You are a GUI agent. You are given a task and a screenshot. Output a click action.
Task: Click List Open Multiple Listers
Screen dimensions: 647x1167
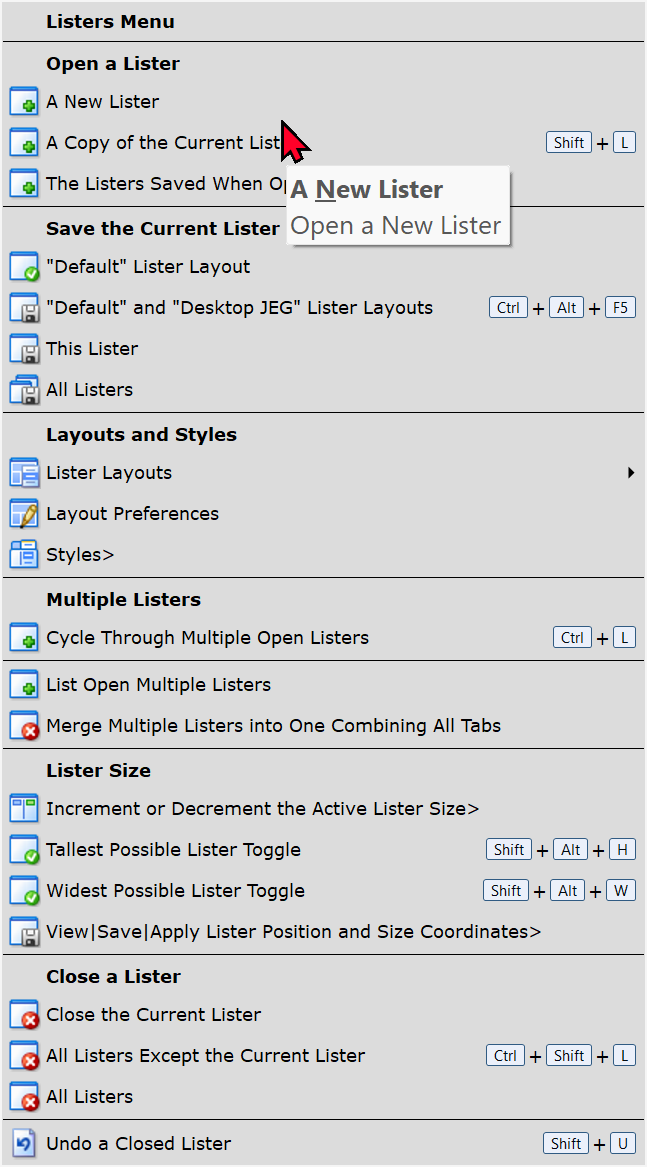coord(158,685)
